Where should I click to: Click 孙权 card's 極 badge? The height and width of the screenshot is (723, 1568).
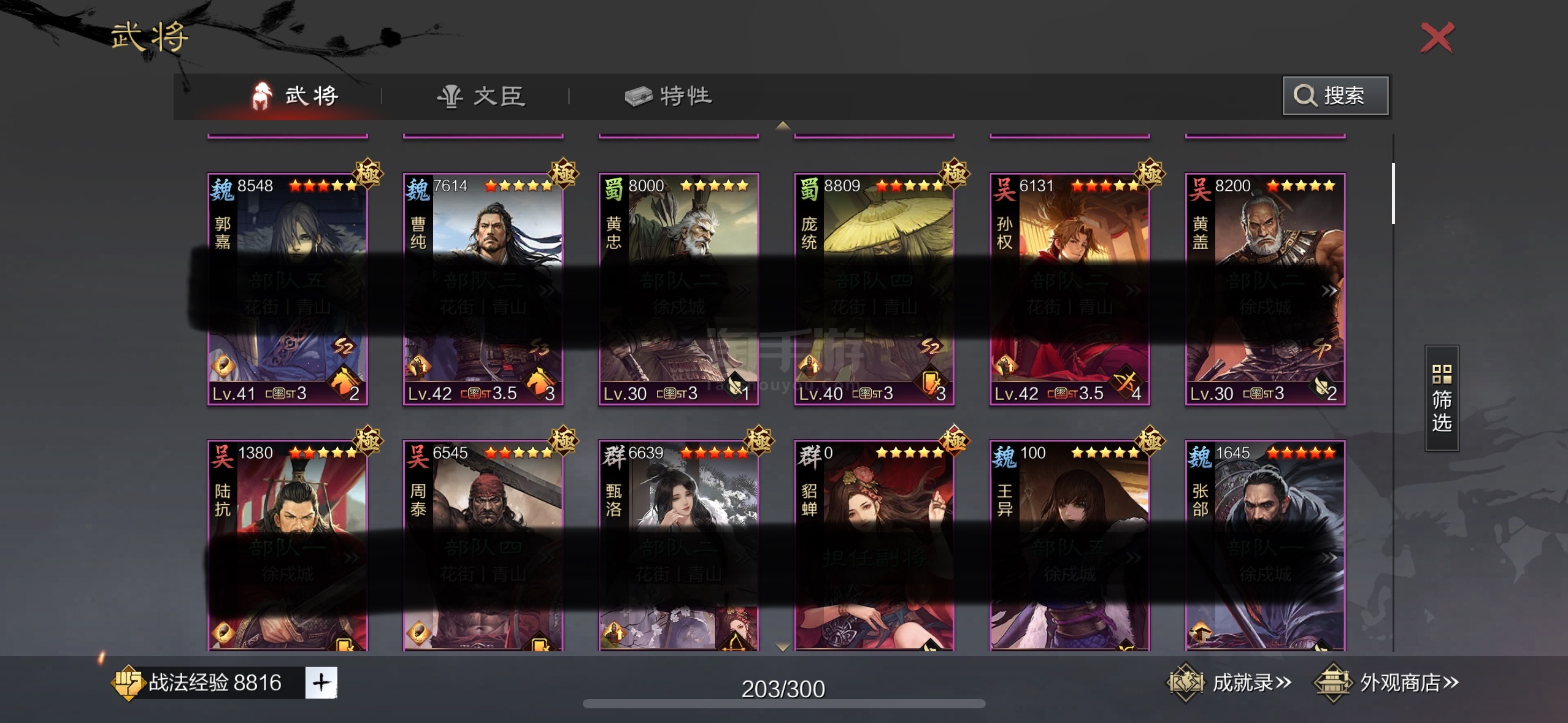pyautogui.click(x=1150, y=173)
